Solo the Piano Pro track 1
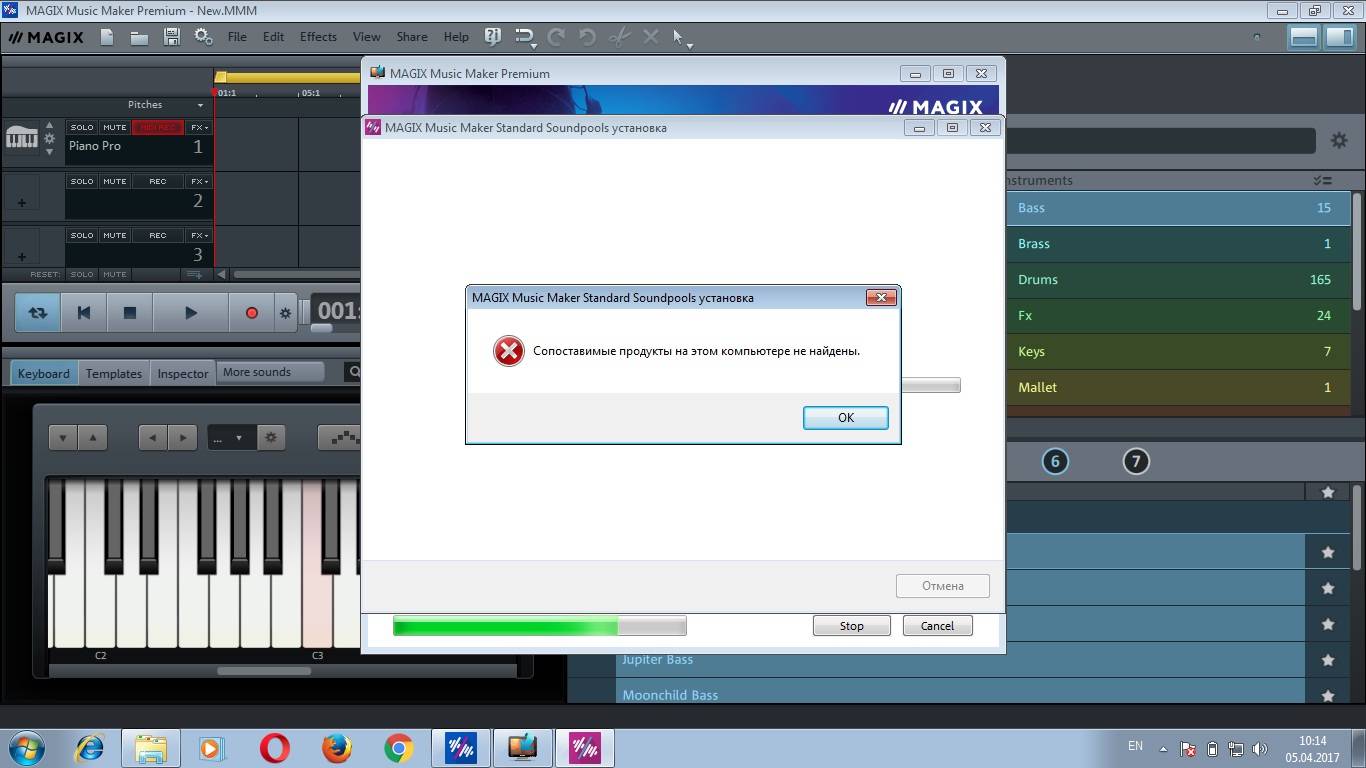Image resolution: width=1366 pixels, height=768 pixels. click(82, 128)
